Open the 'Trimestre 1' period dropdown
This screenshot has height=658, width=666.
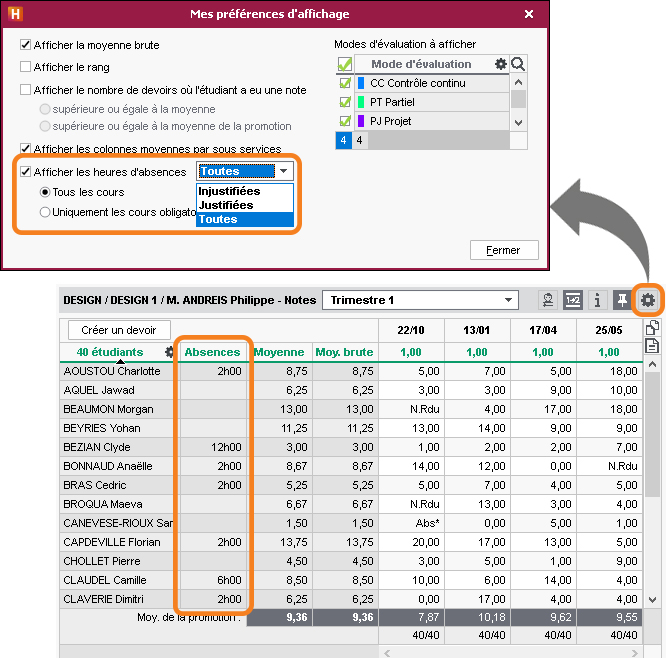pyautogui.click(x=420, y=300)
